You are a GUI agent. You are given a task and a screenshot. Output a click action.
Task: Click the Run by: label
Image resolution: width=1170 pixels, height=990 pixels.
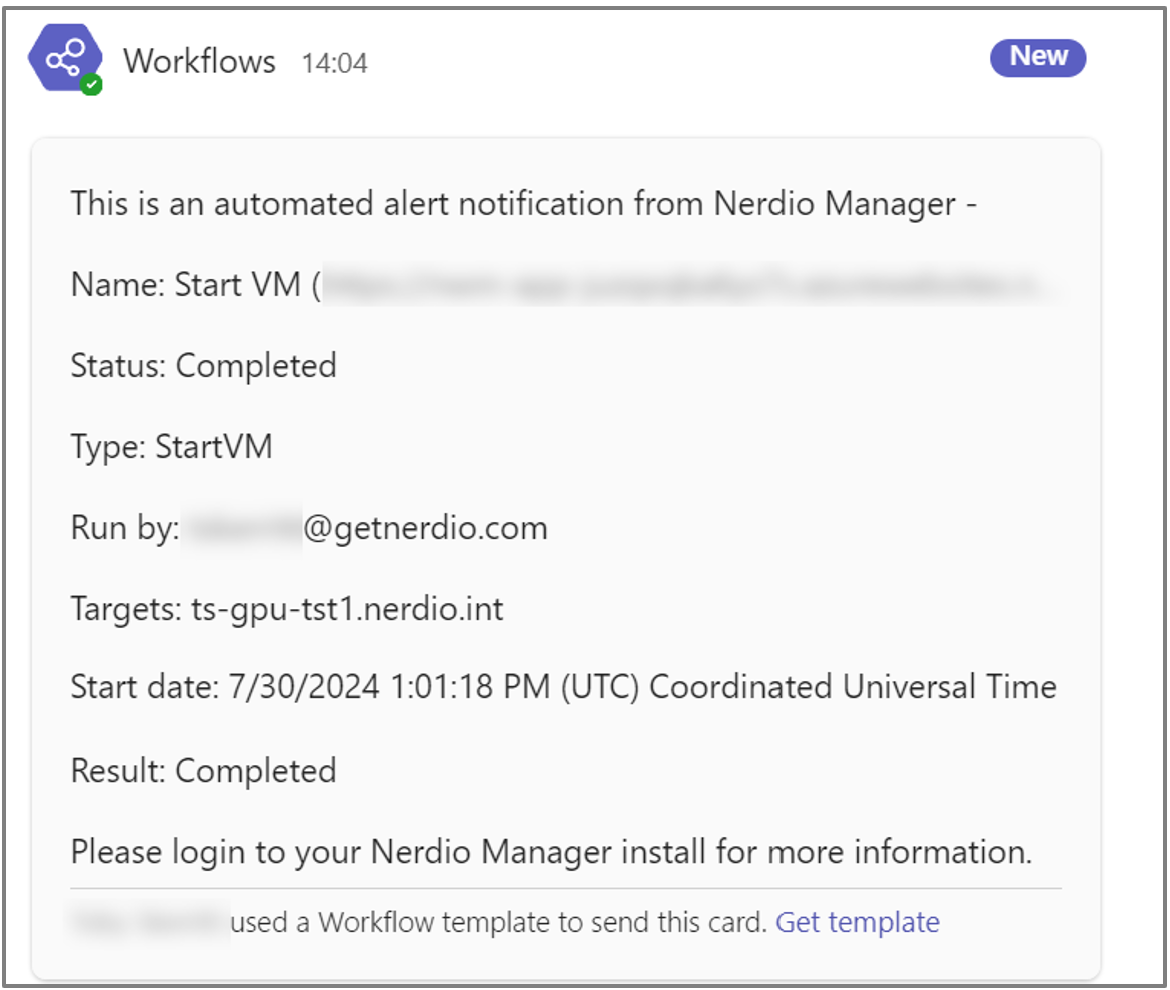[x=124, y=528]
